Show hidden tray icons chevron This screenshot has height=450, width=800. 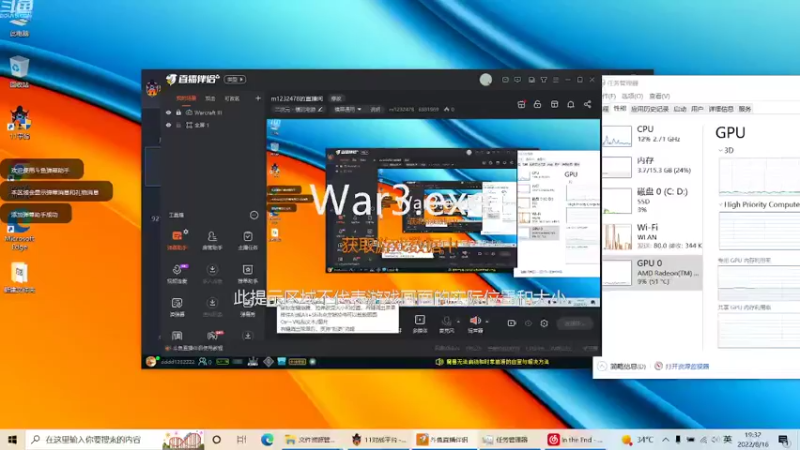pos(666,439)
